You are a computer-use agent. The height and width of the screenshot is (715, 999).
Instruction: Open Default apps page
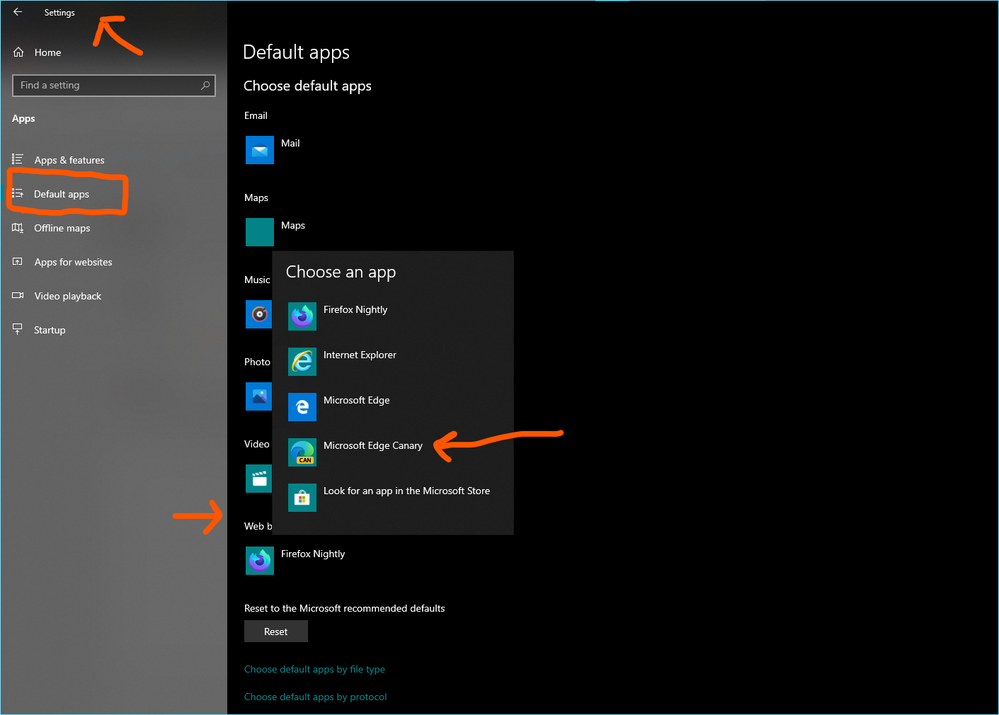tap(61, 194)
